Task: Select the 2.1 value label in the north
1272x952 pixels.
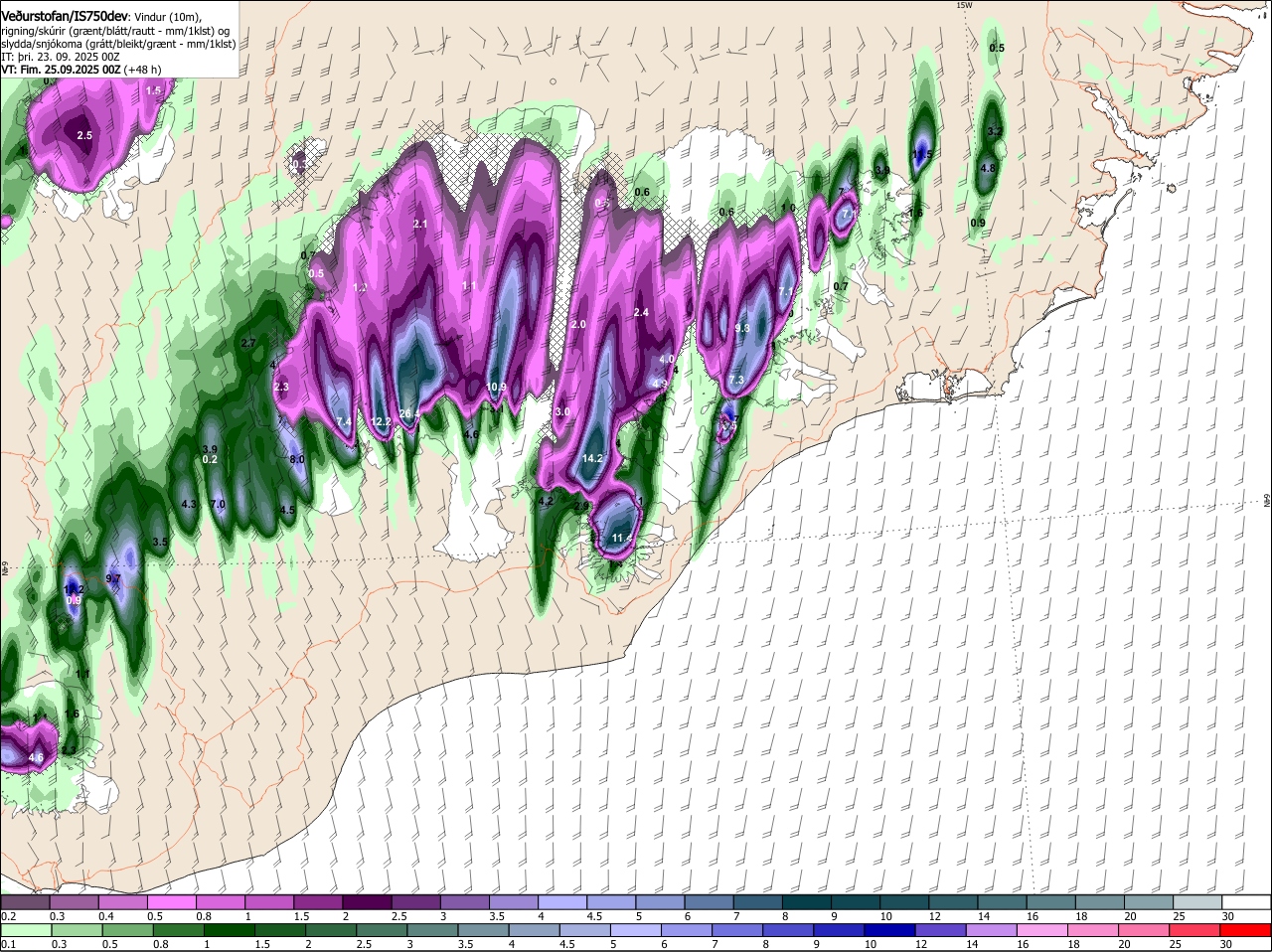Action: point(419,225)
